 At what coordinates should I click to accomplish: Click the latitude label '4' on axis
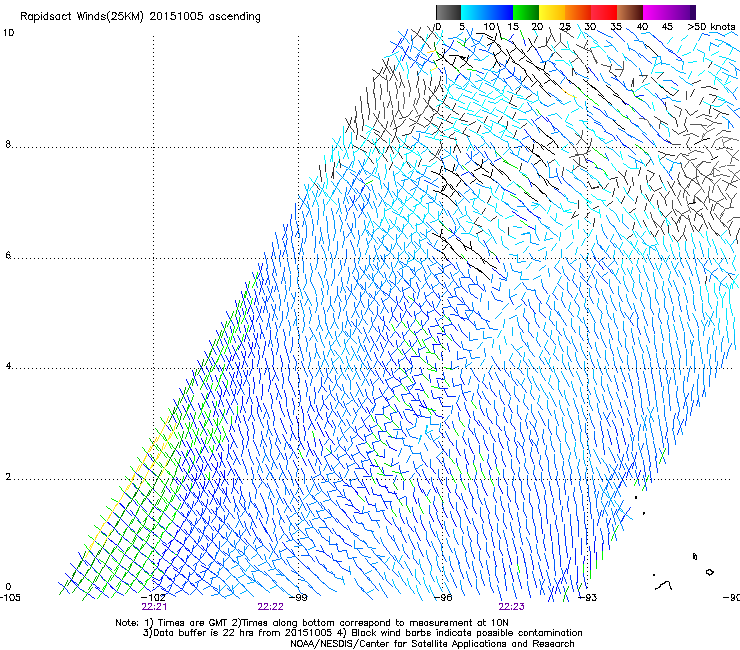pyautogui.click(x=8, y=366)
